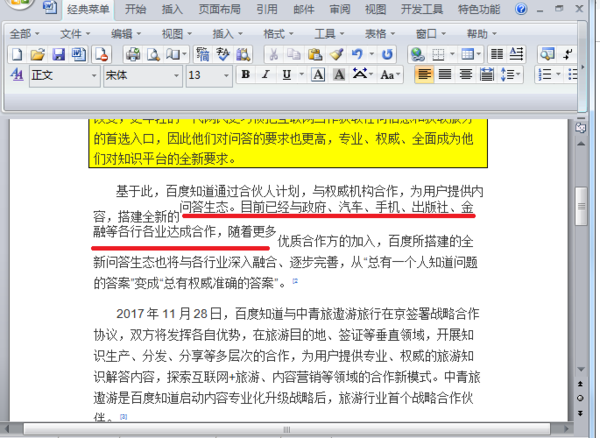600x438 pixels.
Task: Click the Paste clipboard icon
Action: (315, 55)
